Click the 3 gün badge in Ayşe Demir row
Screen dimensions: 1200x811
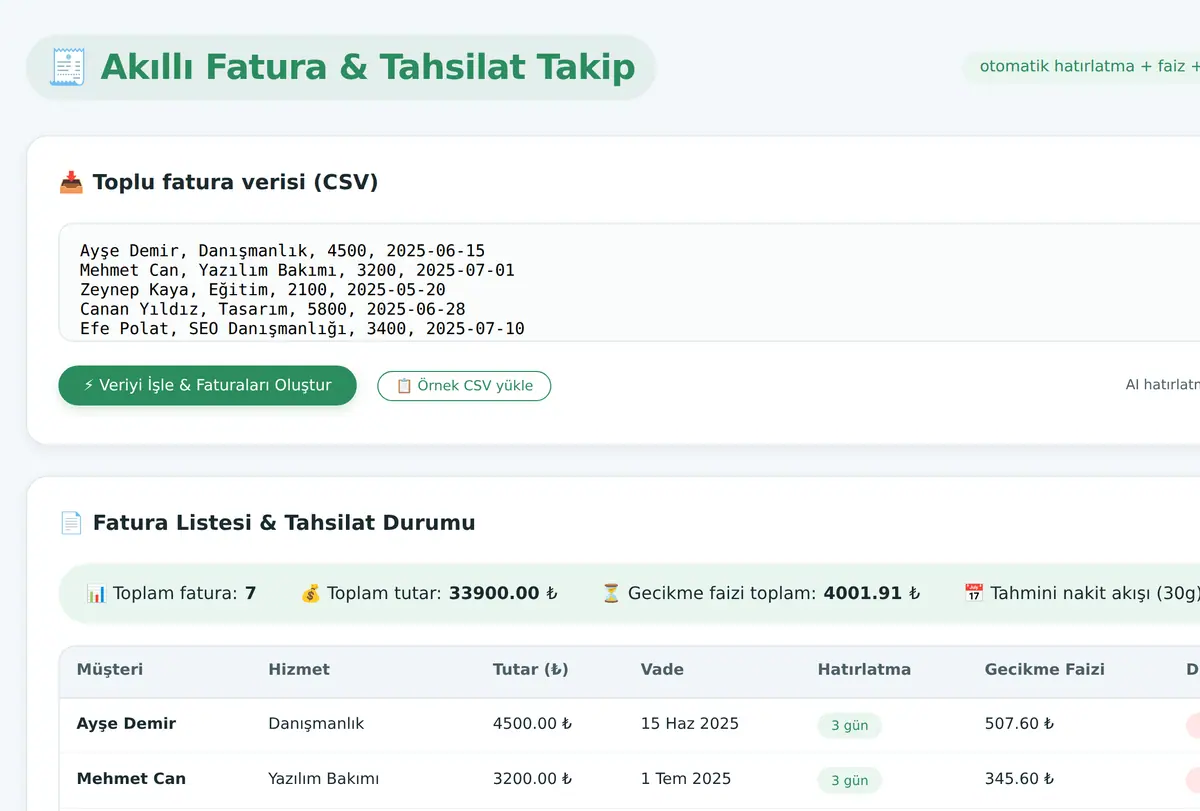849,725
